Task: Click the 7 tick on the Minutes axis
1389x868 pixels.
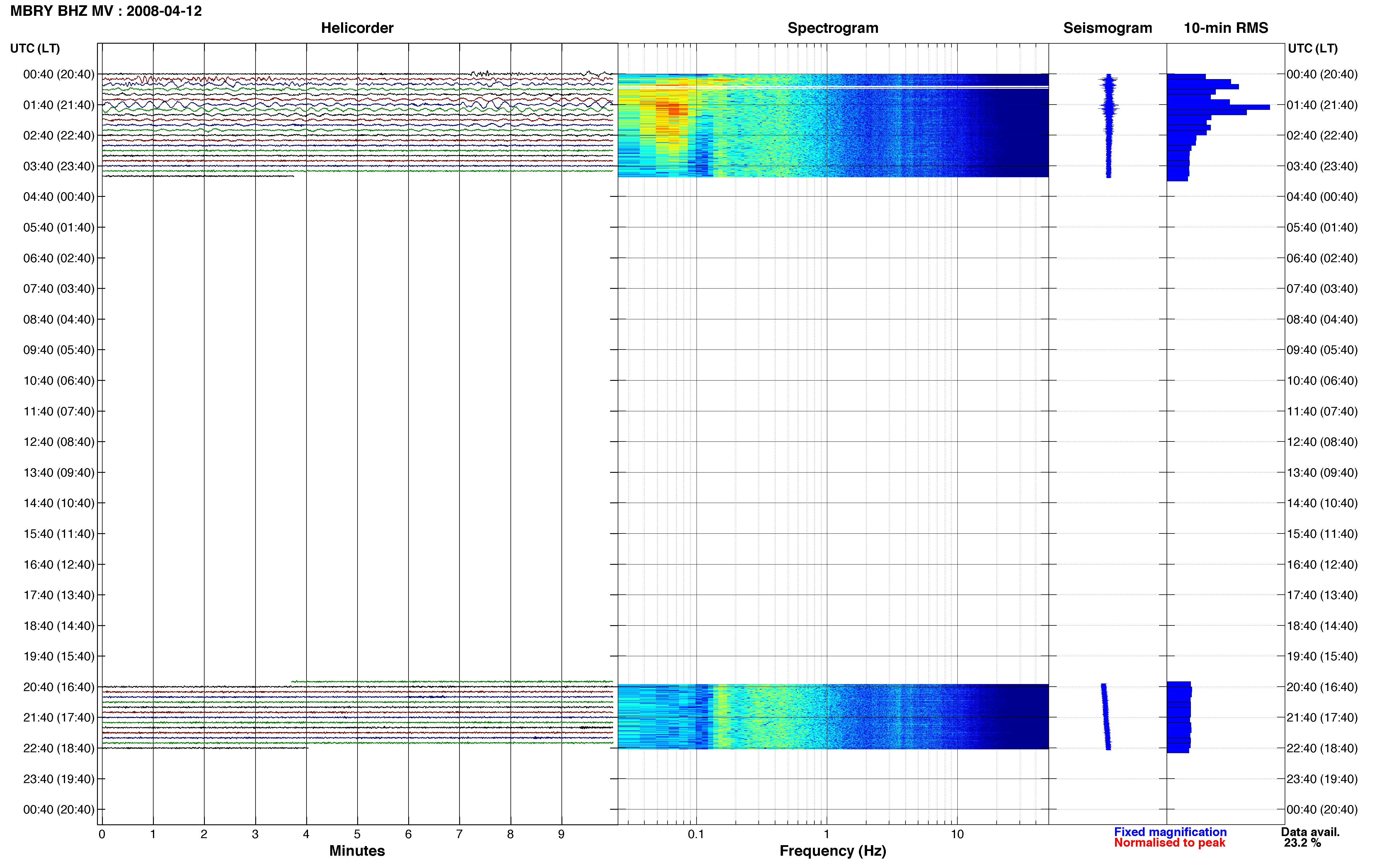Action: [x=459, y=835]
